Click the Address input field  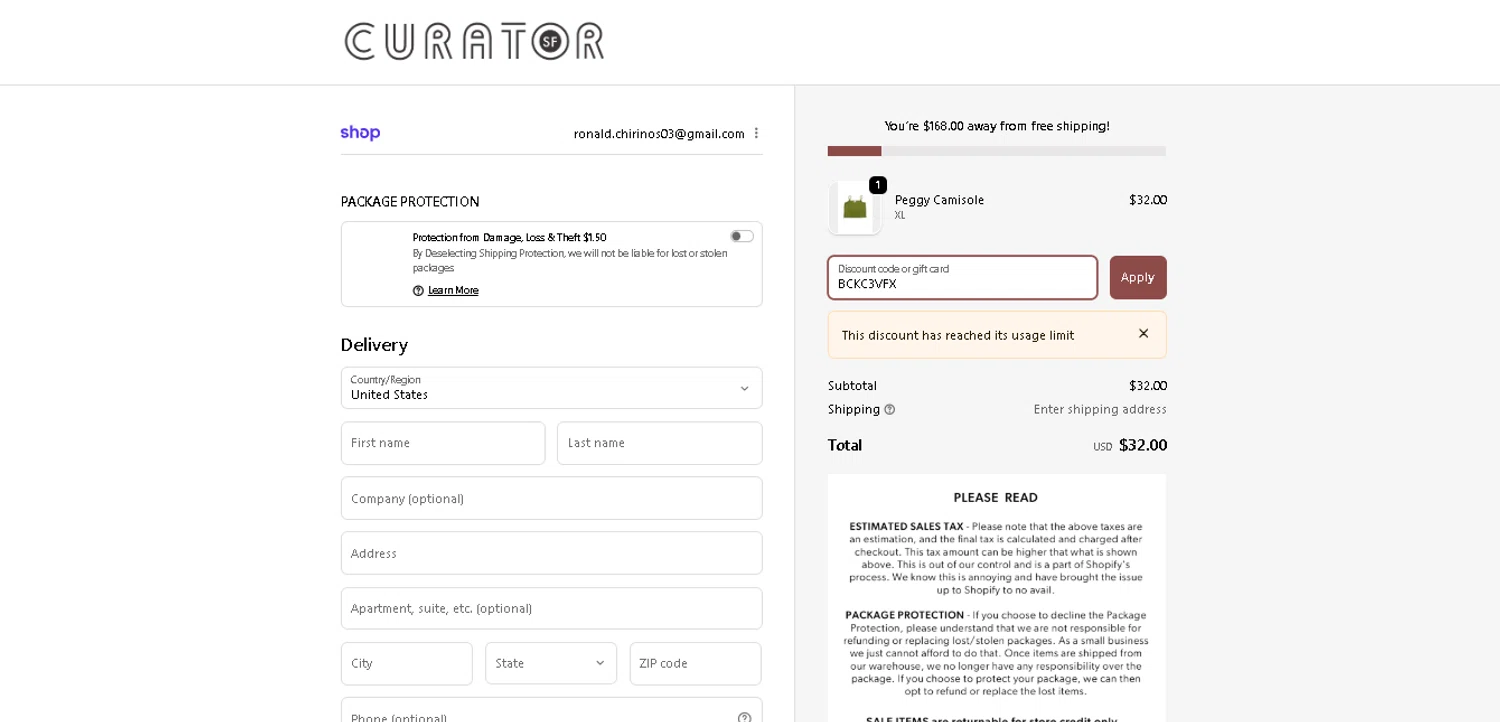click(552, 553)
